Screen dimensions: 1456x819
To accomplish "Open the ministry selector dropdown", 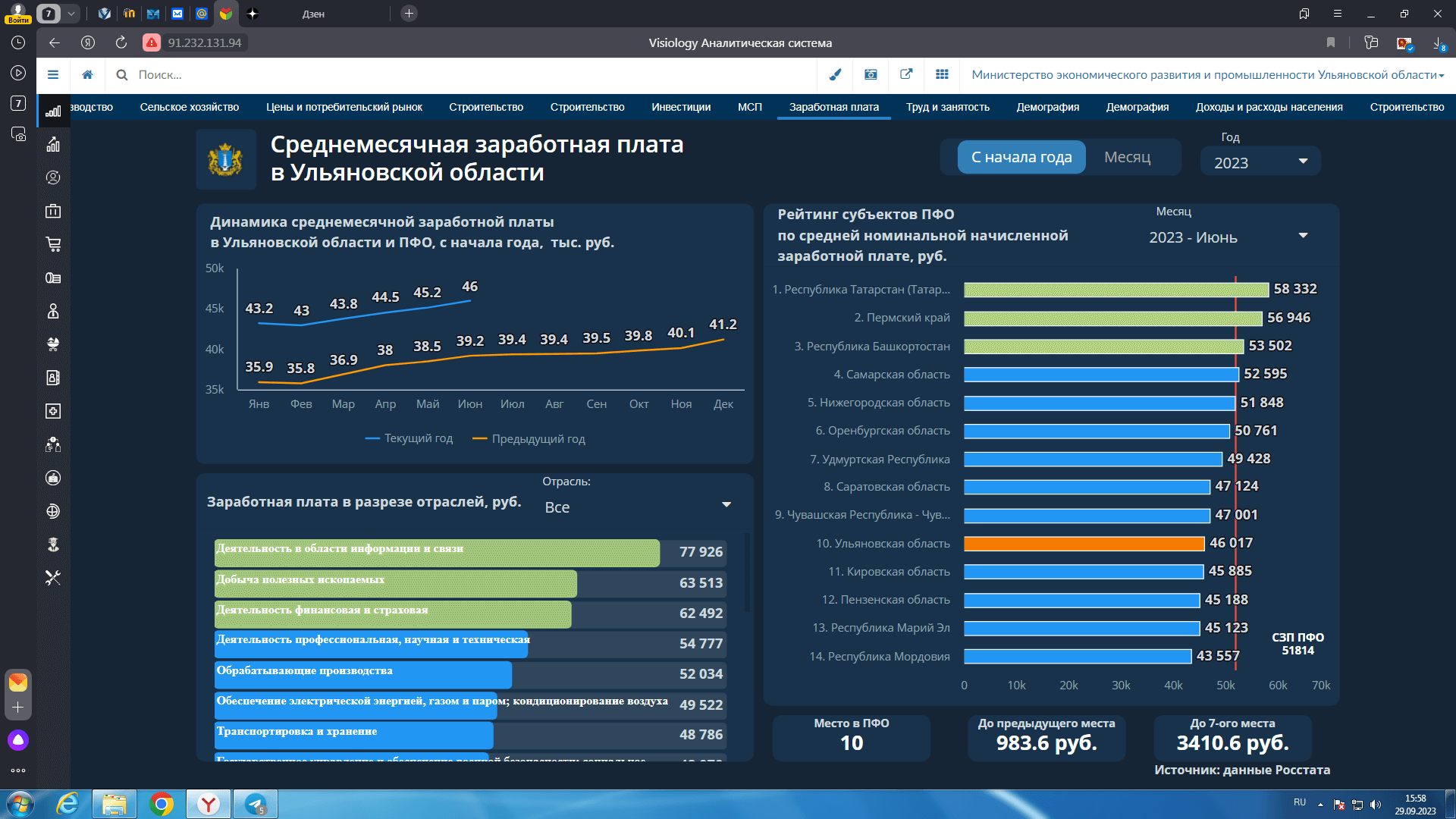I will point(1207,74).
